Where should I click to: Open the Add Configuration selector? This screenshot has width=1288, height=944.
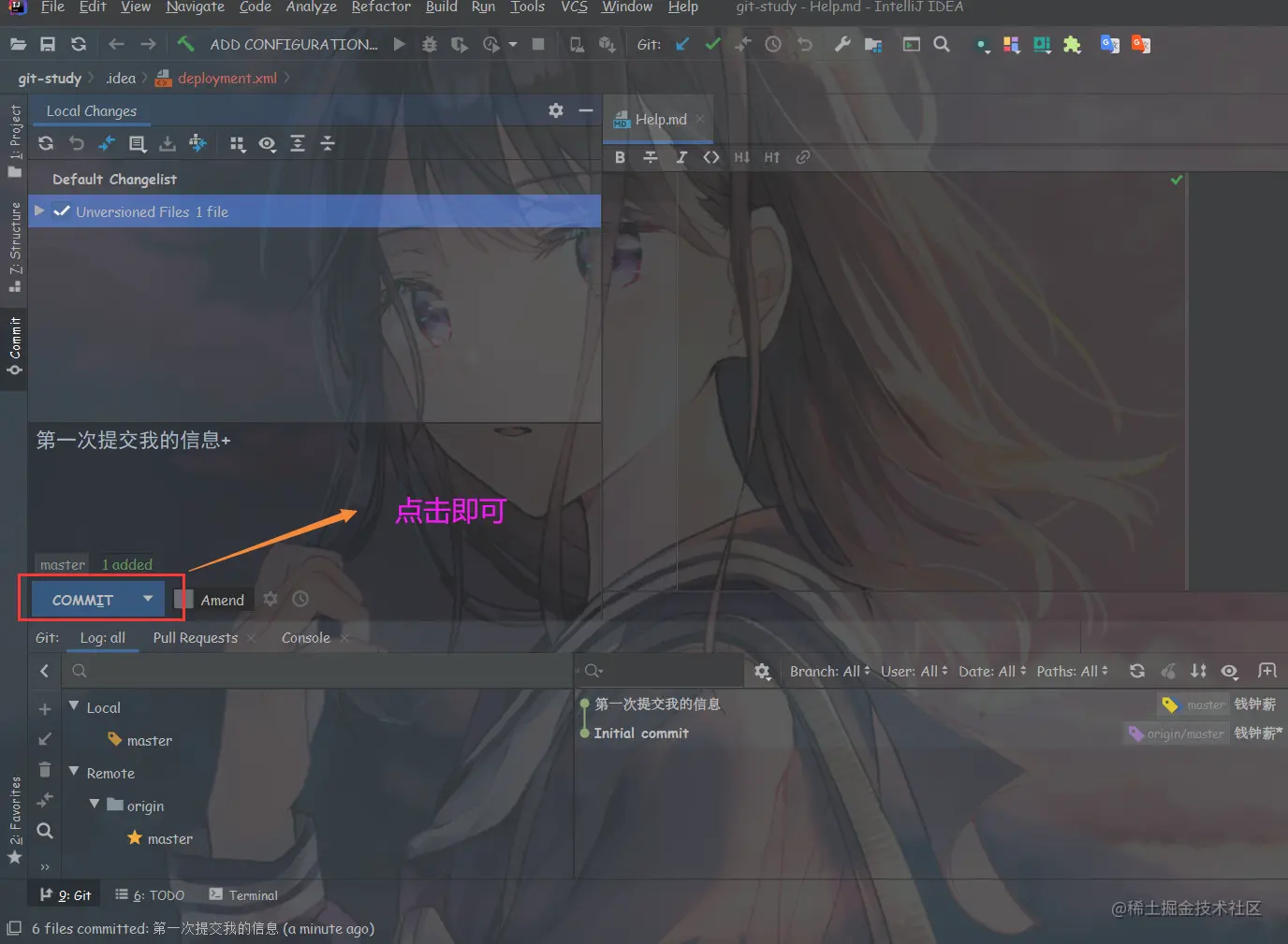pyautogui.click(x=294, y=44)
